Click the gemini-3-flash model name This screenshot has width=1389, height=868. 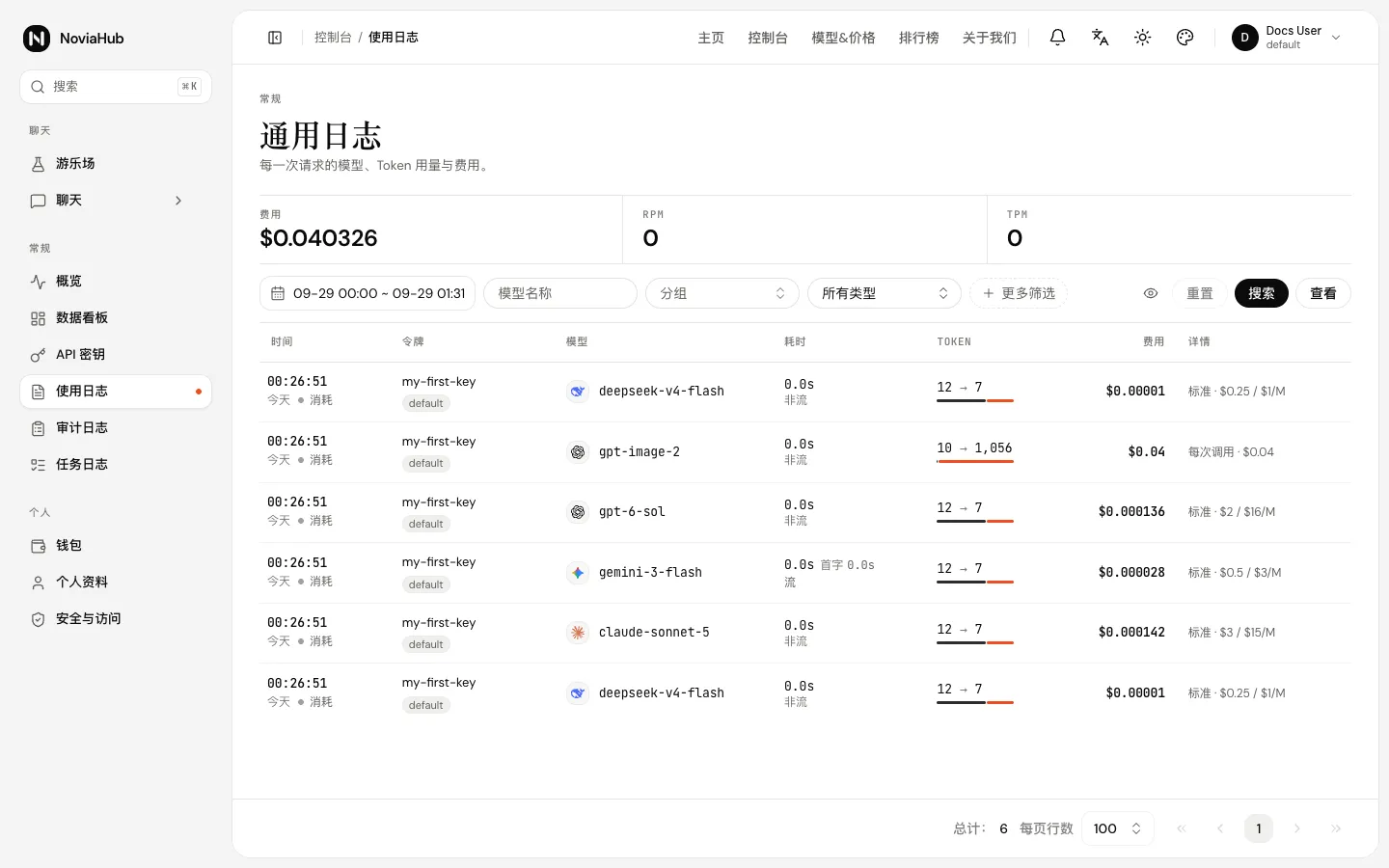pyautogui.click(x=650, y=573)
